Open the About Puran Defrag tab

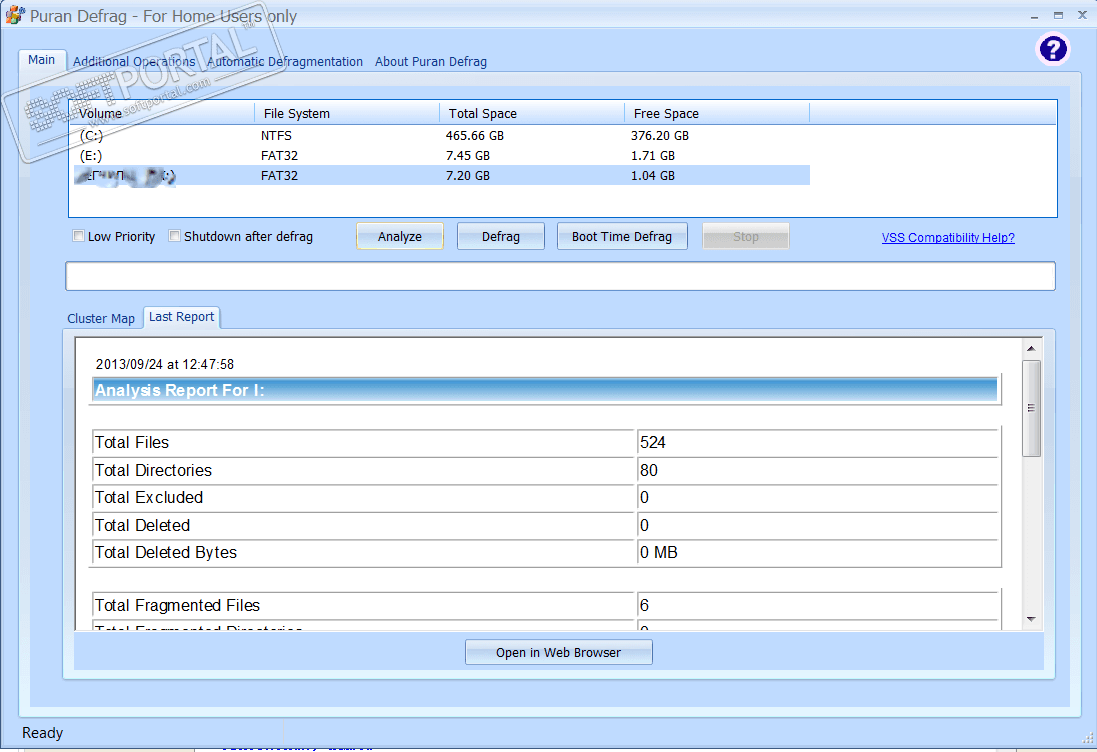coord(431,62)
